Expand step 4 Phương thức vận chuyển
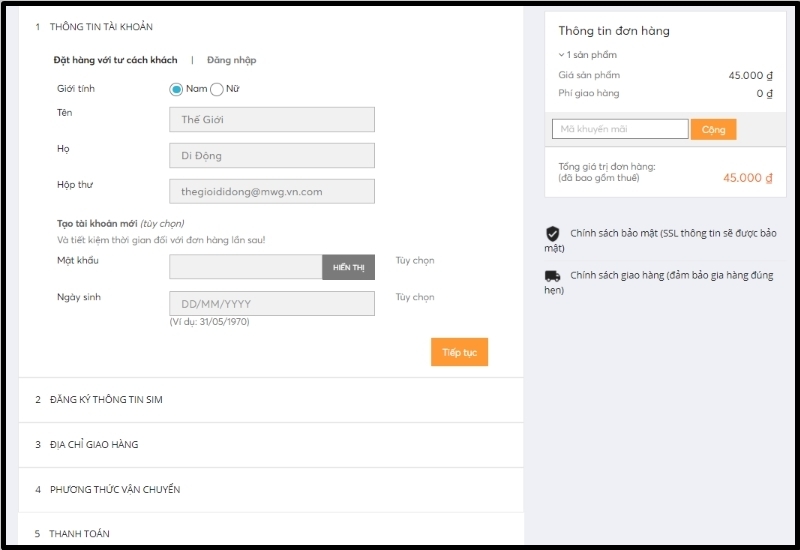Screen dimensions: 800x550 coord(271,489)
